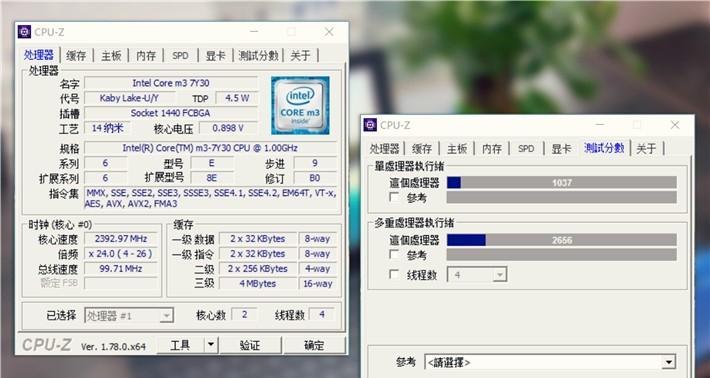This screenshot has width=710, height=378.
Task: Expand the 工具 button dropdown arrow
Action: click(210, 345)
